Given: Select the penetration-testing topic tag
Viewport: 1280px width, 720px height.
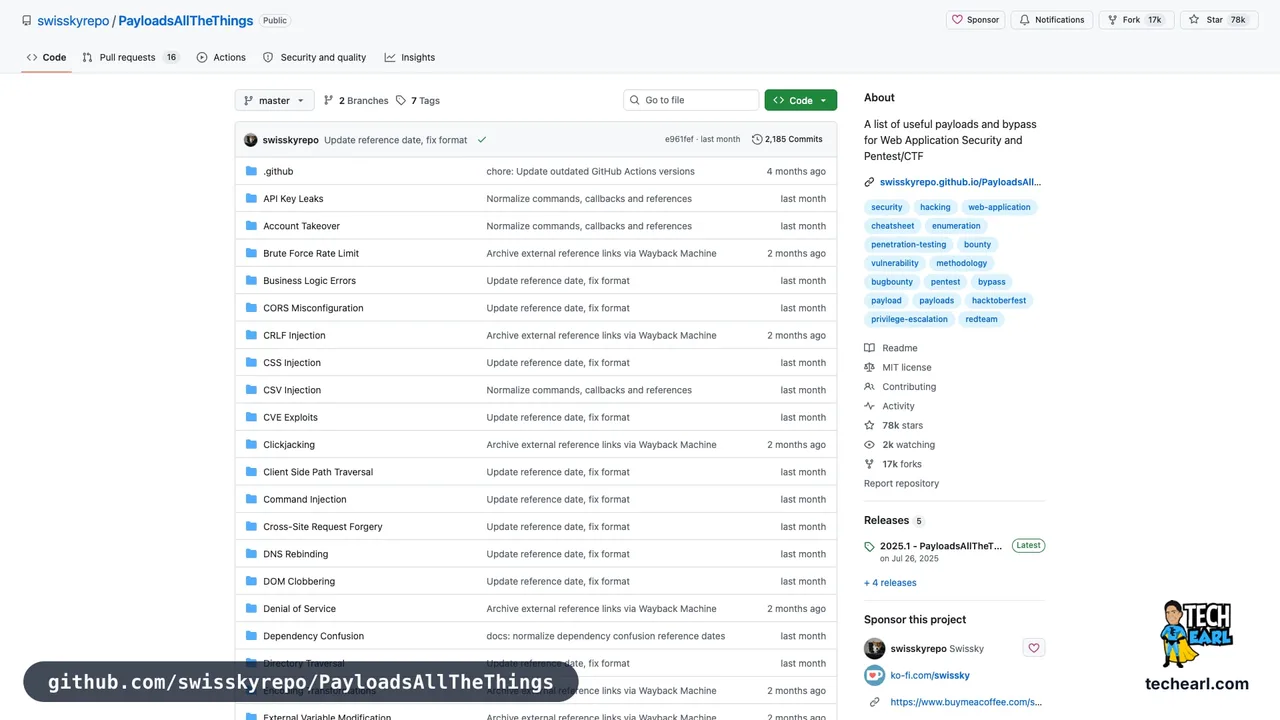Looking at the screenshot, I should [x=908, y=244].
